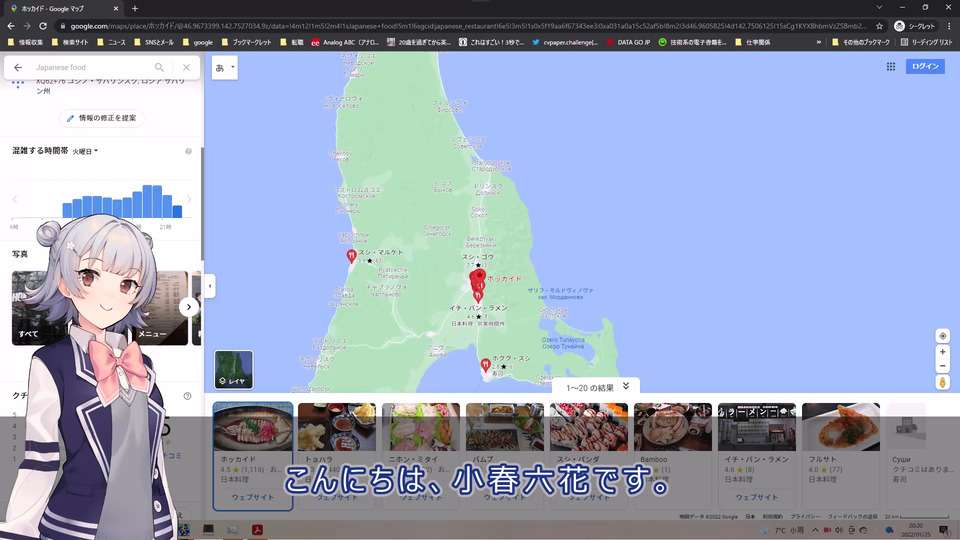The width and height of the screenshot is (960, 540).
Task: Open the 検索サイト bookmark folder
Action: (x=70, y=42)
